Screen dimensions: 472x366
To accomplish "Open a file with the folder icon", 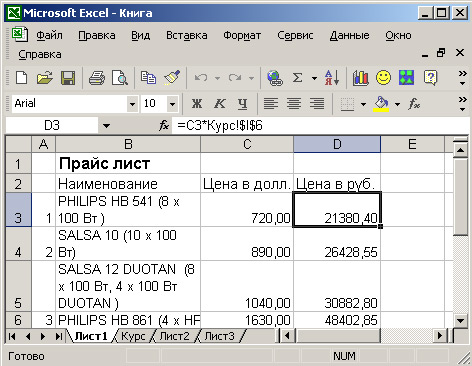I will (x=45, y=78).
